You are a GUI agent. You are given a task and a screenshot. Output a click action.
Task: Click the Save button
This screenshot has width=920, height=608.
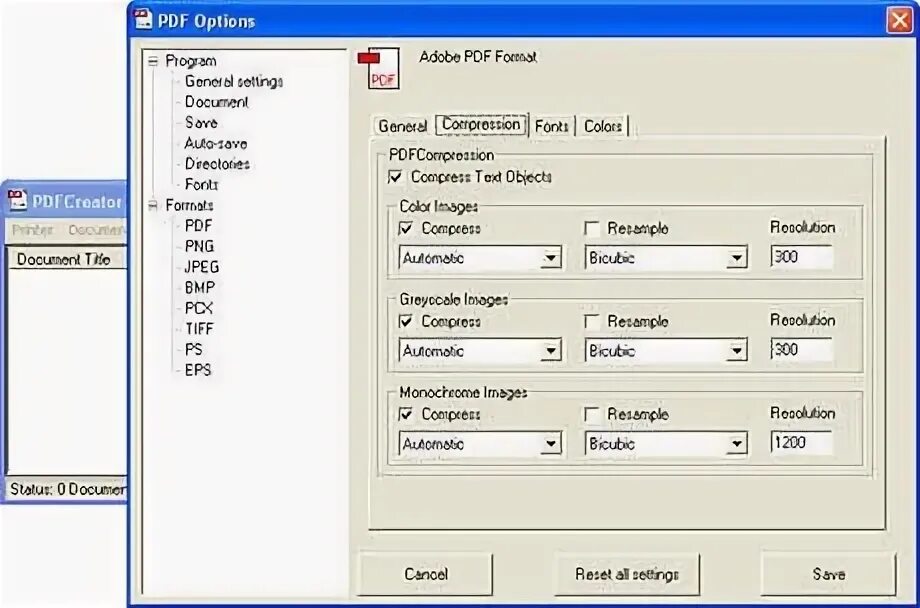[828, 574]
